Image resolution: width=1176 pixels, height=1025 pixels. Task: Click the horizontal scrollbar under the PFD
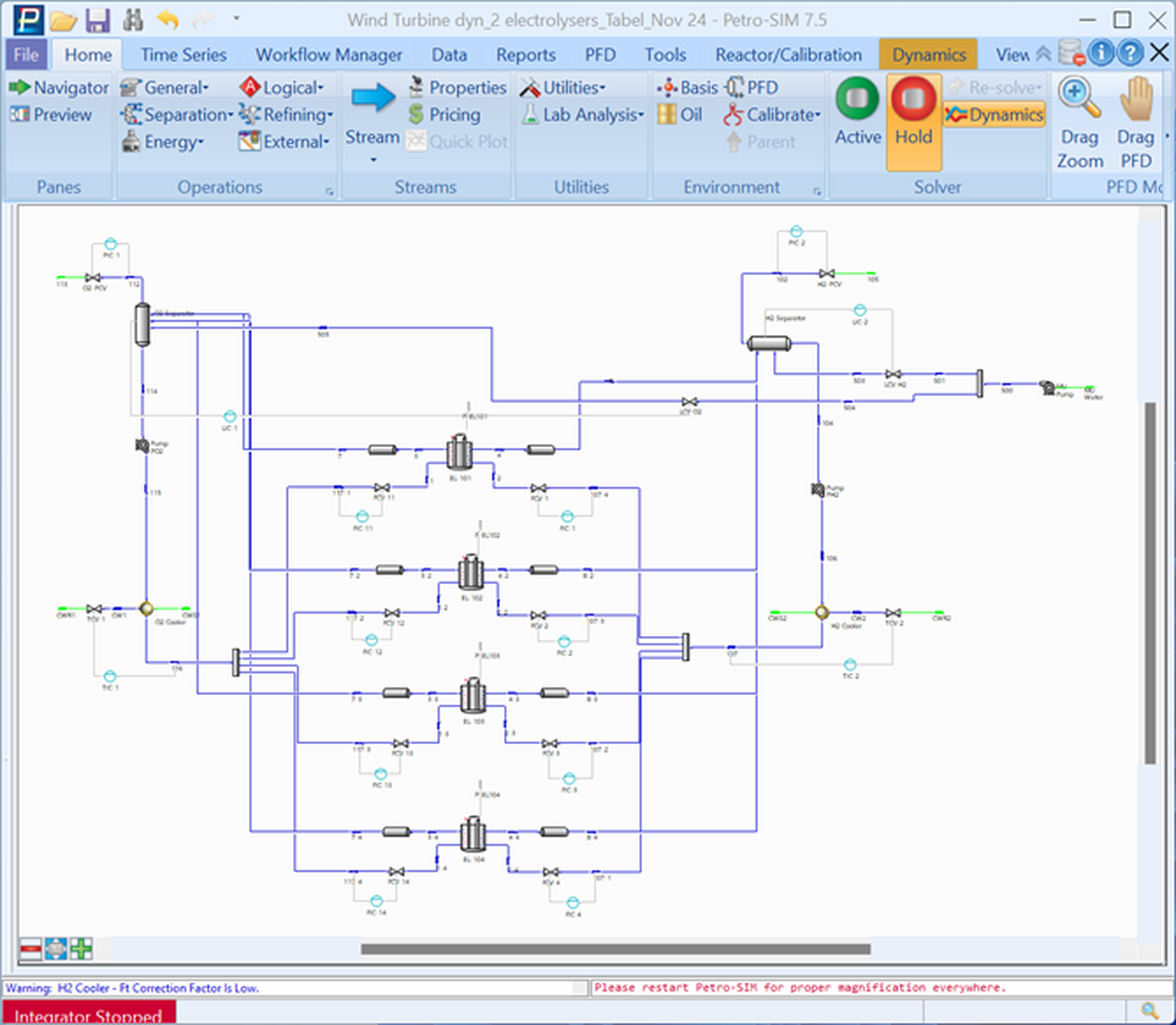[615, 949]
